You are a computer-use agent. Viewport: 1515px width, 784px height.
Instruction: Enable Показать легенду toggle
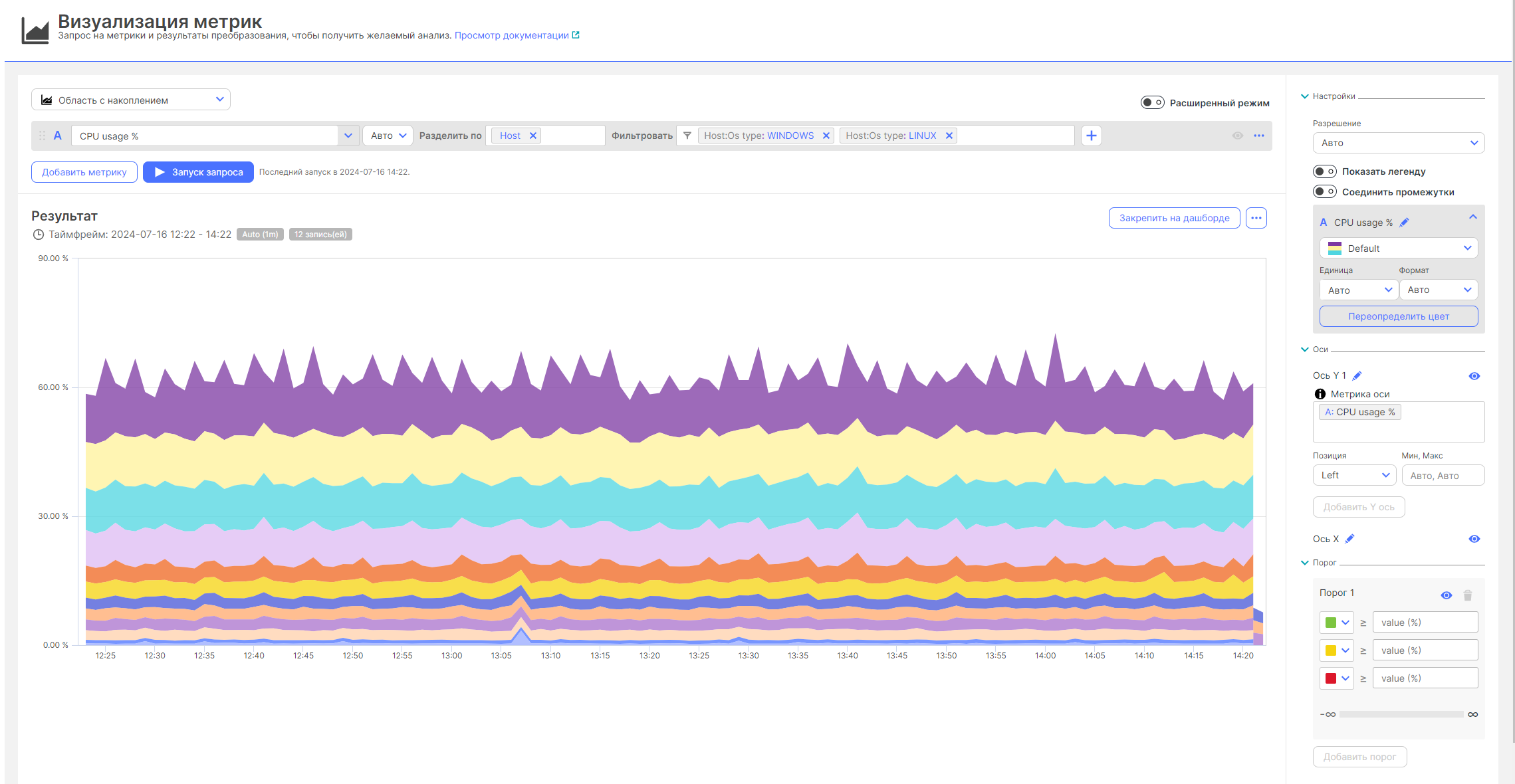[1324, 171]
